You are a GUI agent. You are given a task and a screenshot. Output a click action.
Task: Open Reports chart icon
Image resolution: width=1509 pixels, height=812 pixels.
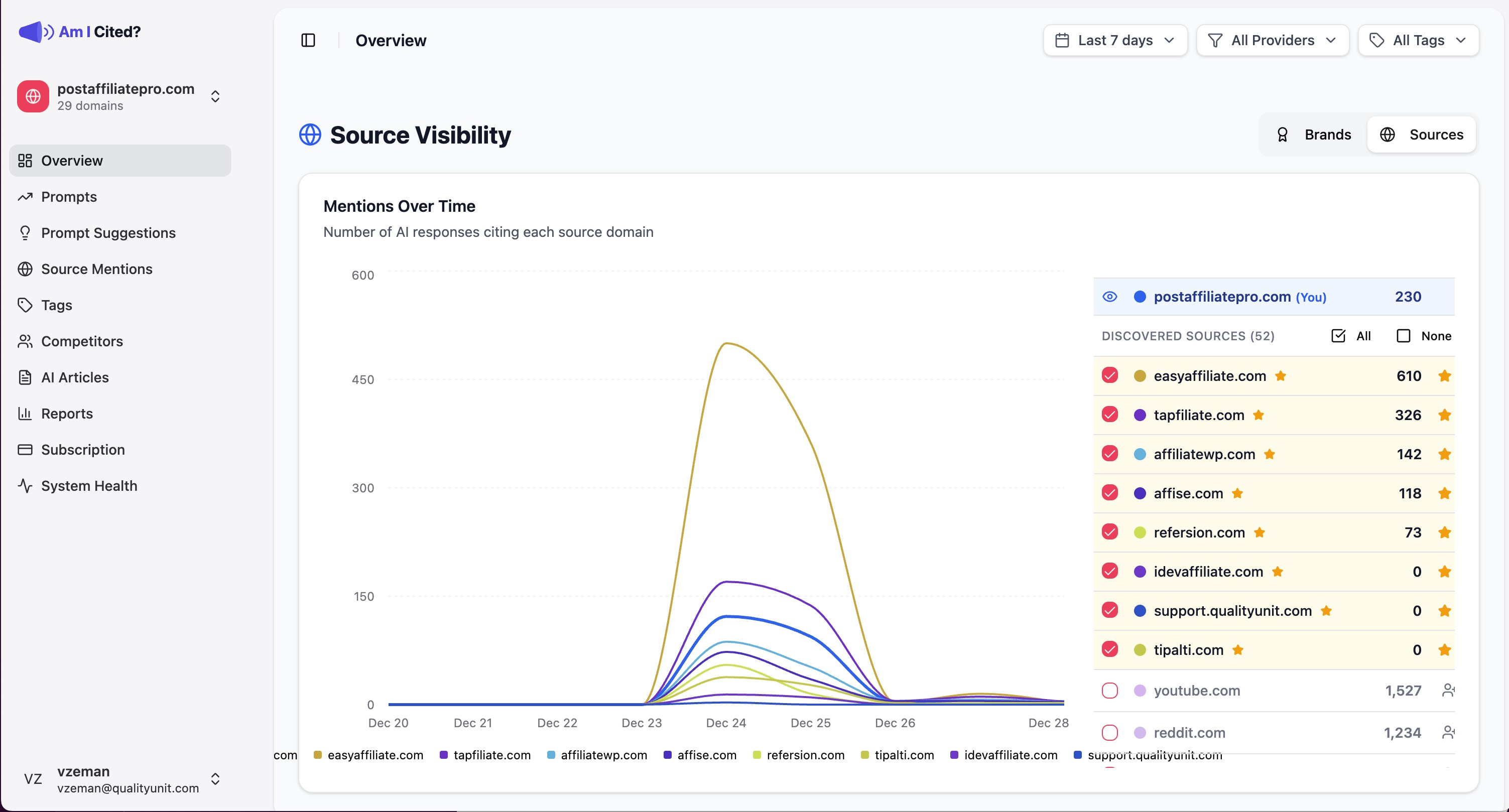tap(26, 414)
